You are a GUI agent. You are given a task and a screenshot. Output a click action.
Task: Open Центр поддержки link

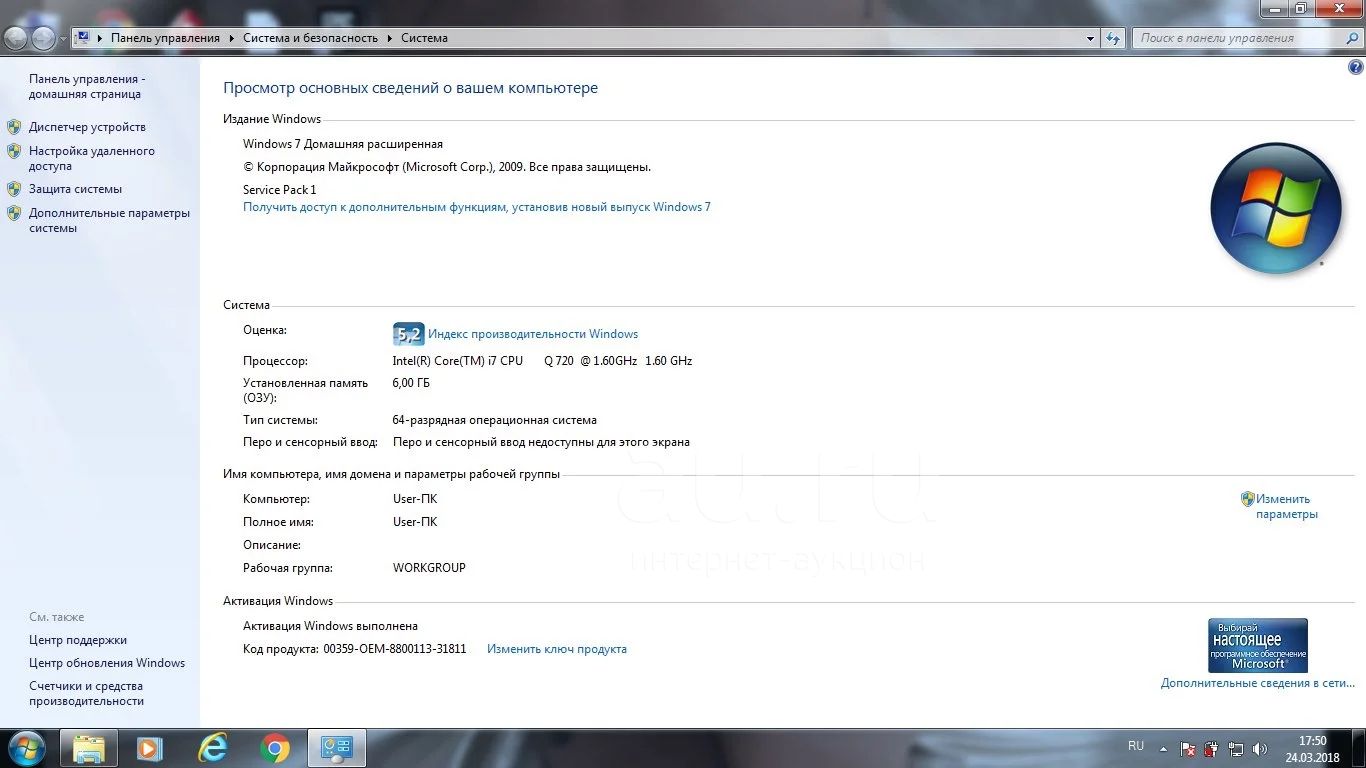[x=78, y=640]
